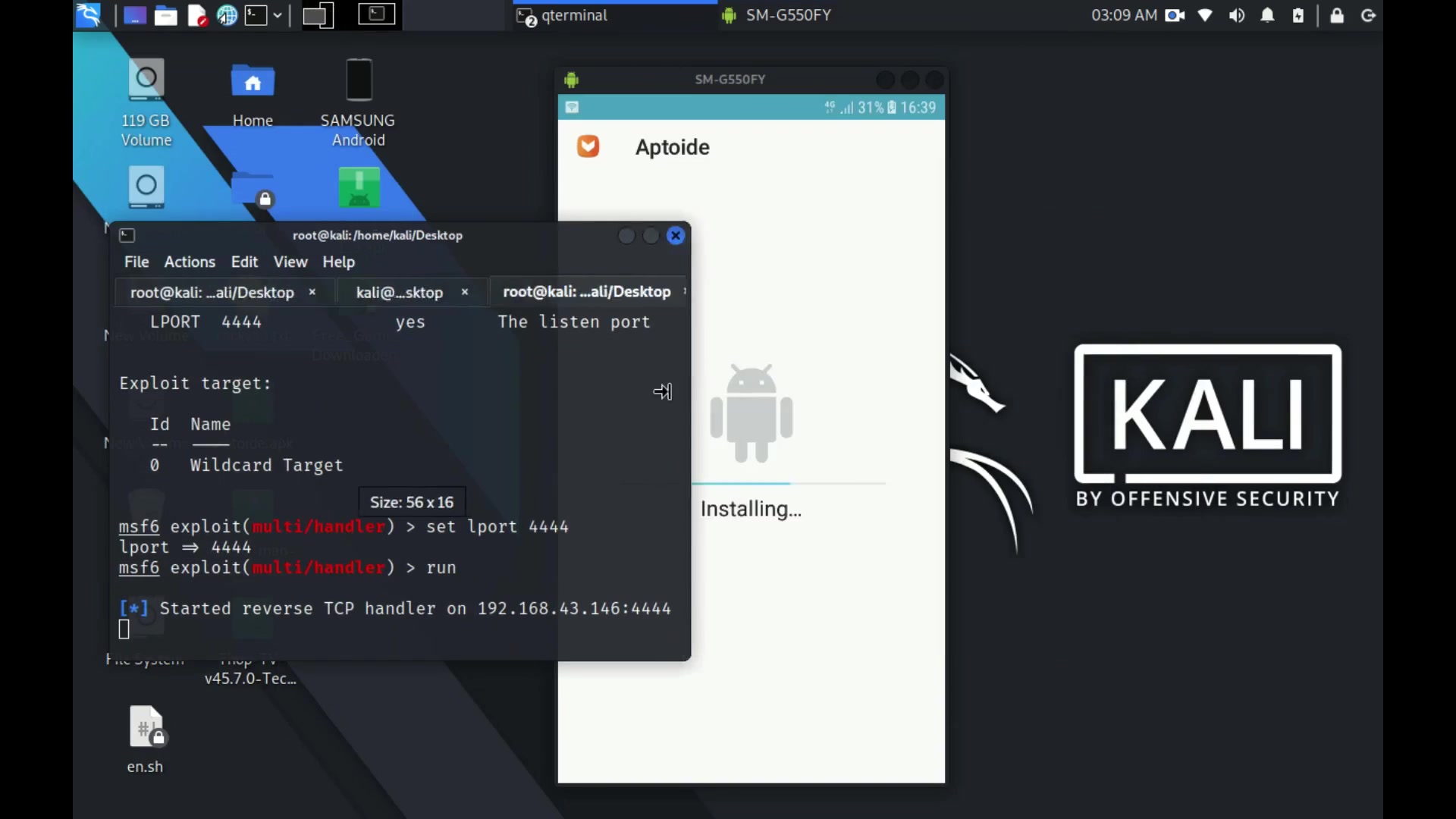Select the active third root@kali tab
This screenshot has height=819, width=1456.
coord(587,292)
